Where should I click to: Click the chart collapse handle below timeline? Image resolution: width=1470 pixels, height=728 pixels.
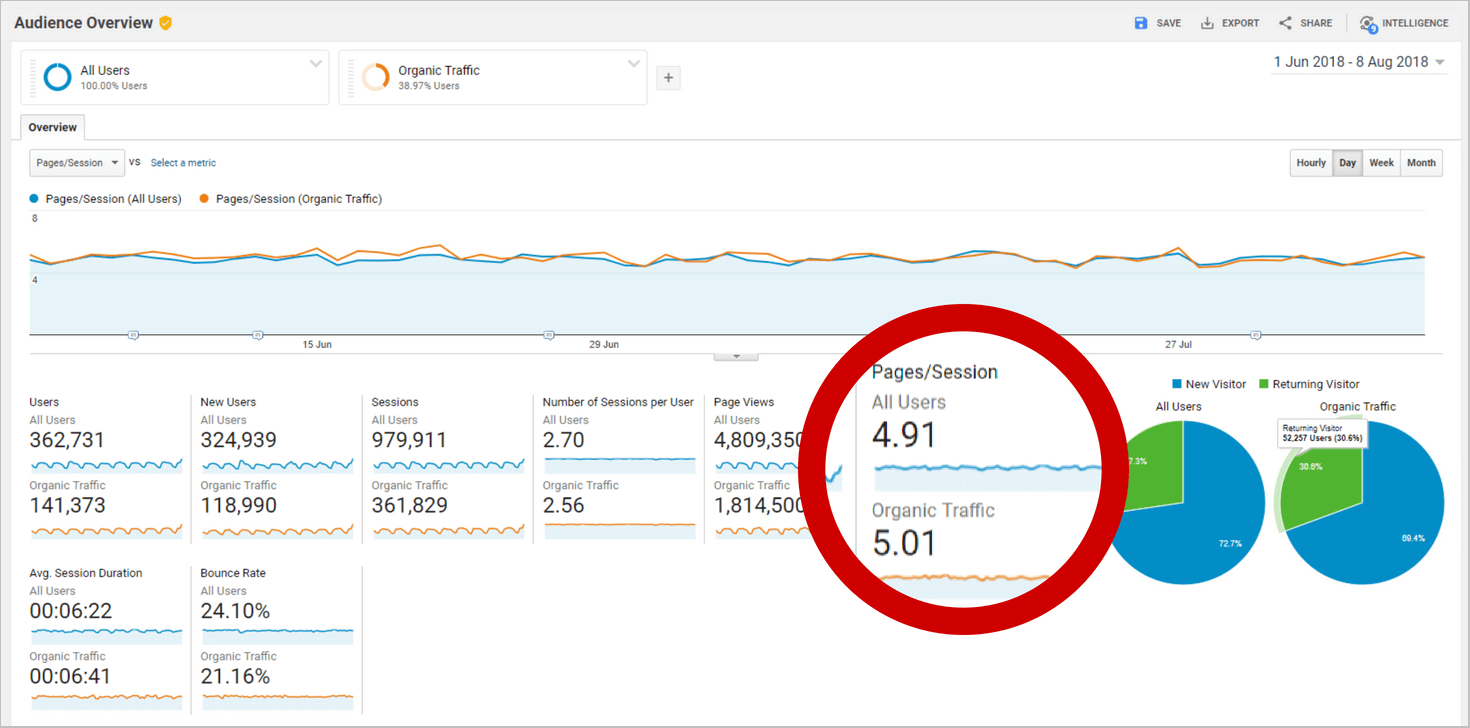pyautogui.click(x=736, y=356)
